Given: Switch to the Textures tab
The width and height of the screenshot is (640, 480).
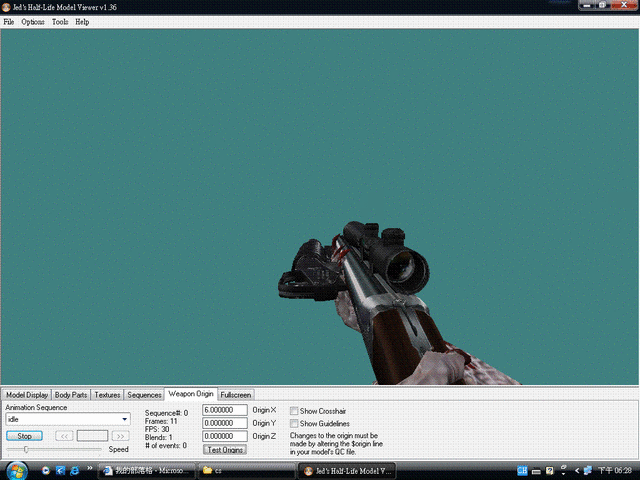Looking at the screenshot, I should [107, 395].
